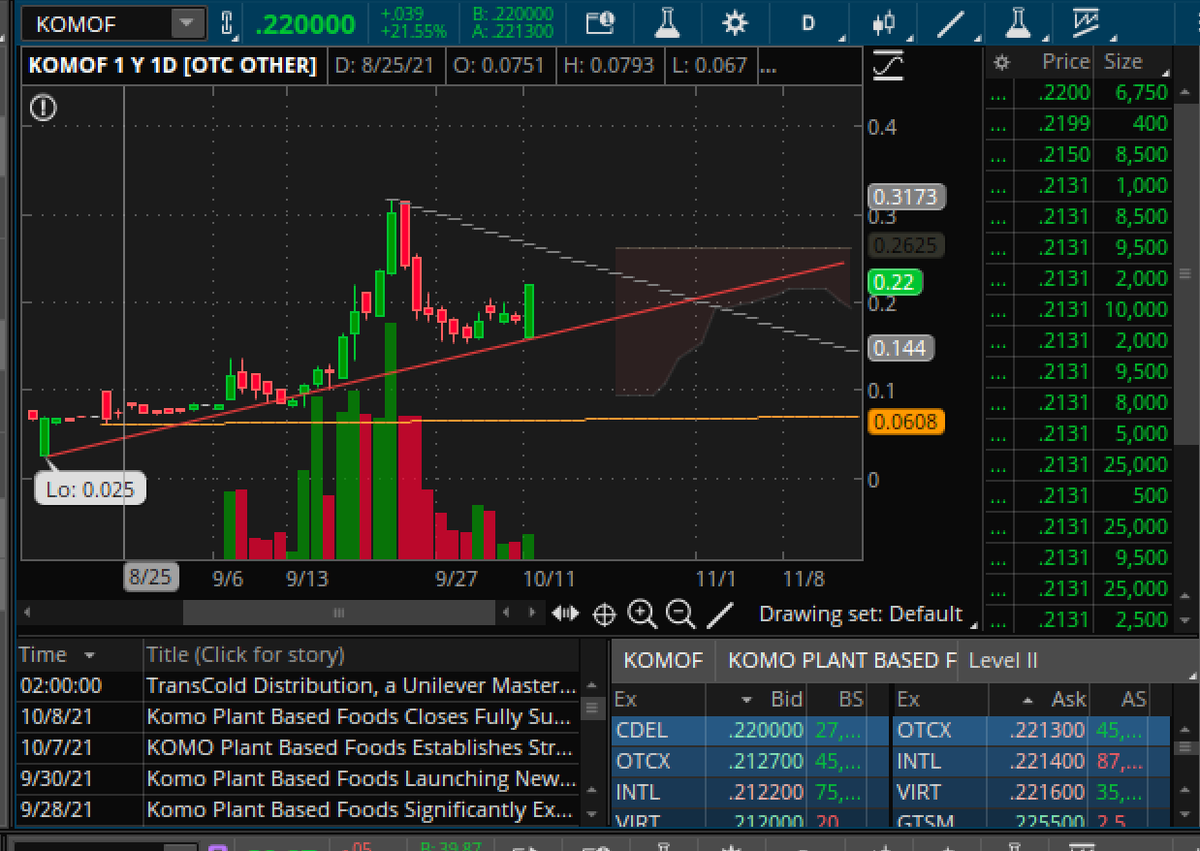Click the BS column header
The width and height of the screenshot is (1200, 851).
pos(850,699)
